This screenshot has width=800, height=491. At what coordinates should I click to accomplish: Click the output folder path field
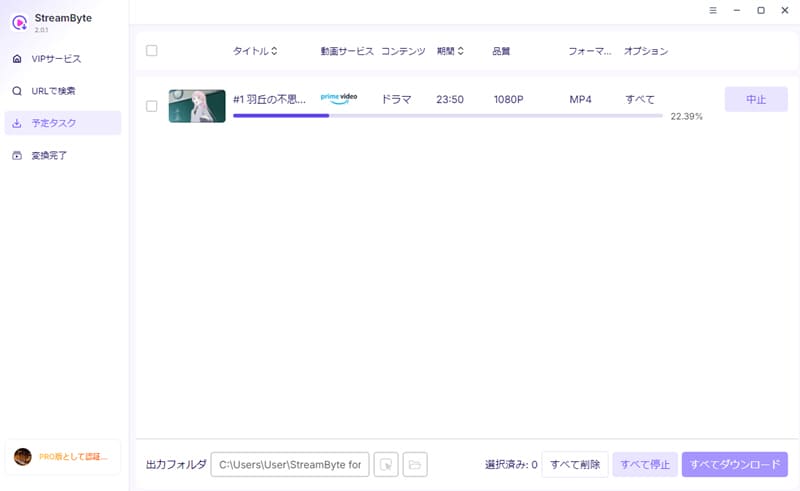[290, 464]
